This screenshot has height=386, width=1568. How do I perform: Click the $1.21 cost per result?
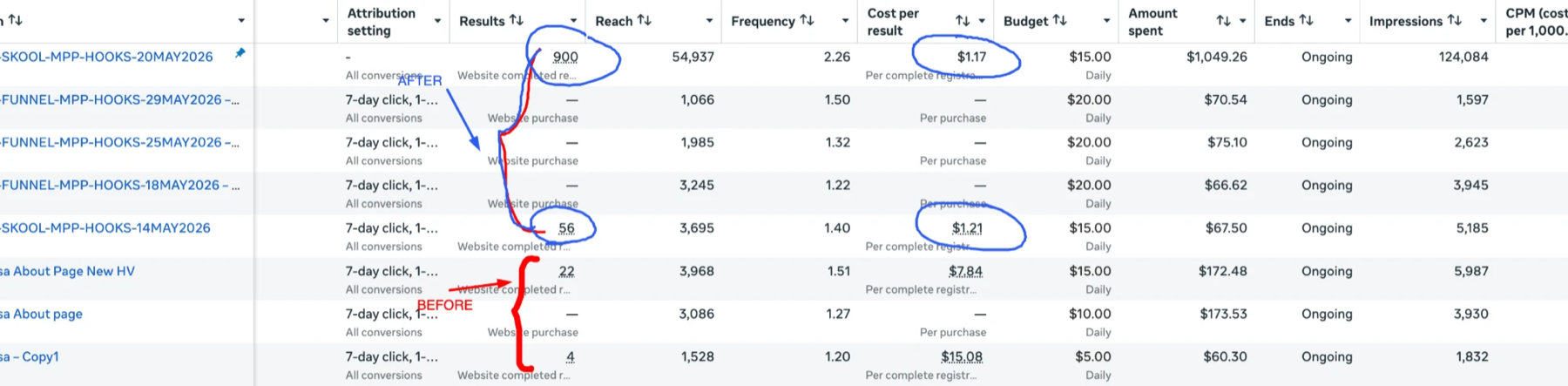(x=967, y=228)
